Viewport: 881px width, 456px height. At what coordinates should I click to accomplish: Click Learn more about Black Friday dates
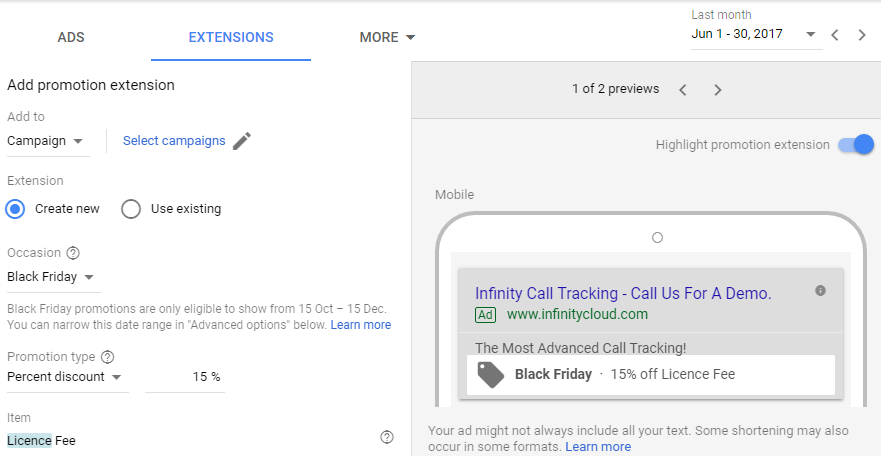(x=361, y=325)
